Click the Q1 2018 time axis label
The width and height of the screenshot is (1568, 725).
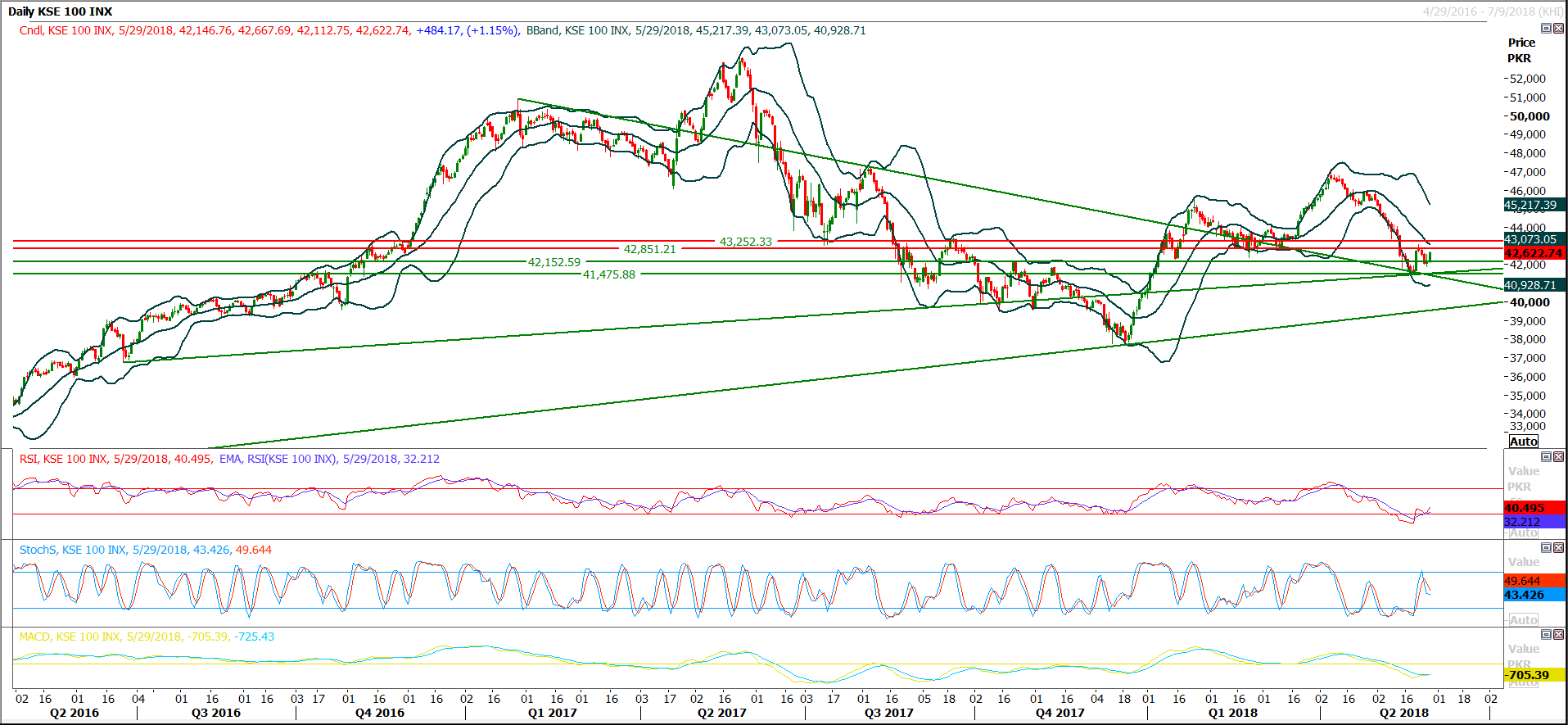[1233, 713]
